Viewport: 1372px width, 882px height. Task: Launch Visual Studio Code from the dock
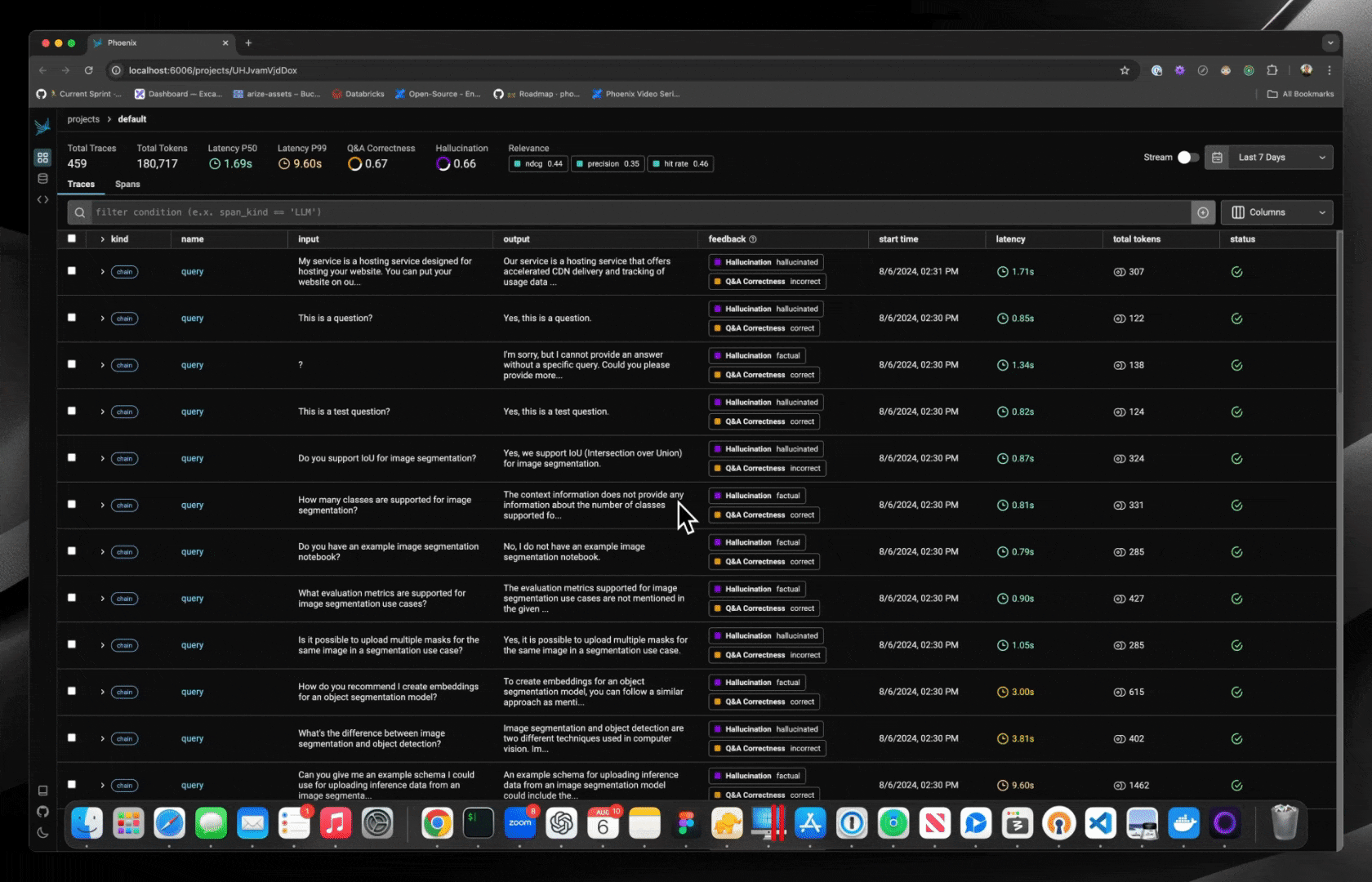point(1100,823)
